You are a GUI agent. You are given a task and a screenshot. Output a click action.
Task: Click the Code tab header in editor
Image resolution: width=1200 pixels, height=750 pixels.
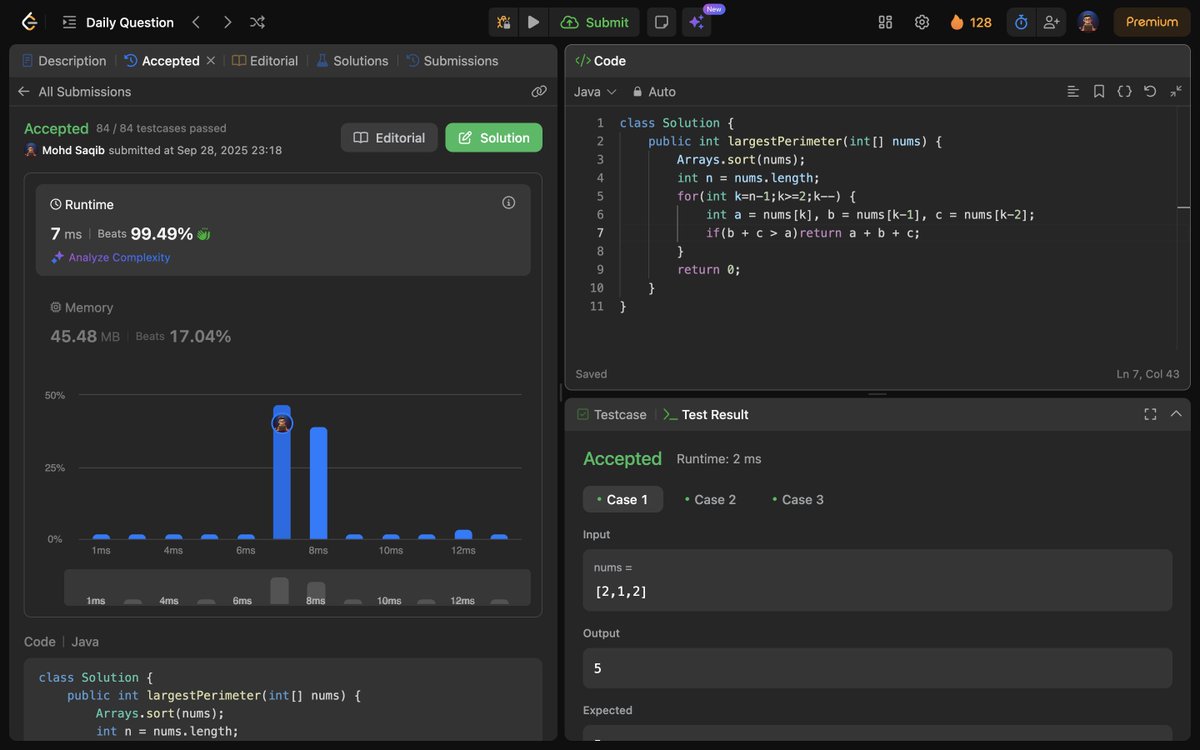(x=601, y=61)
